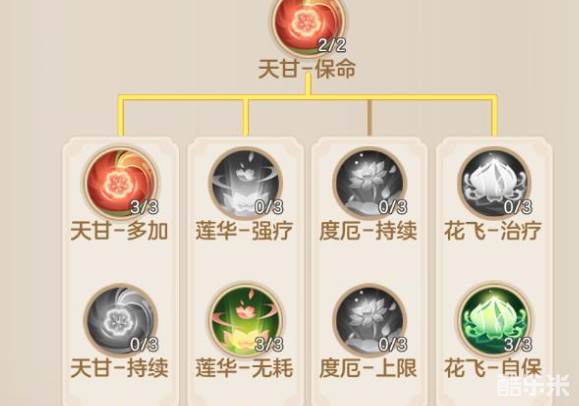Choose the gray 度厄-持续 lotus icon

pyautogui.click(x=369, y=182)
